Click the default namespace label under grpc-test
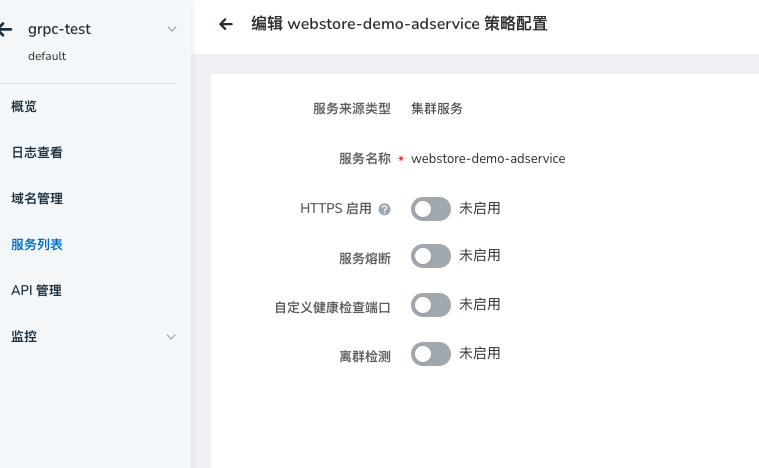The height and width of the screenshot is (468, 759). click(47, 56)
